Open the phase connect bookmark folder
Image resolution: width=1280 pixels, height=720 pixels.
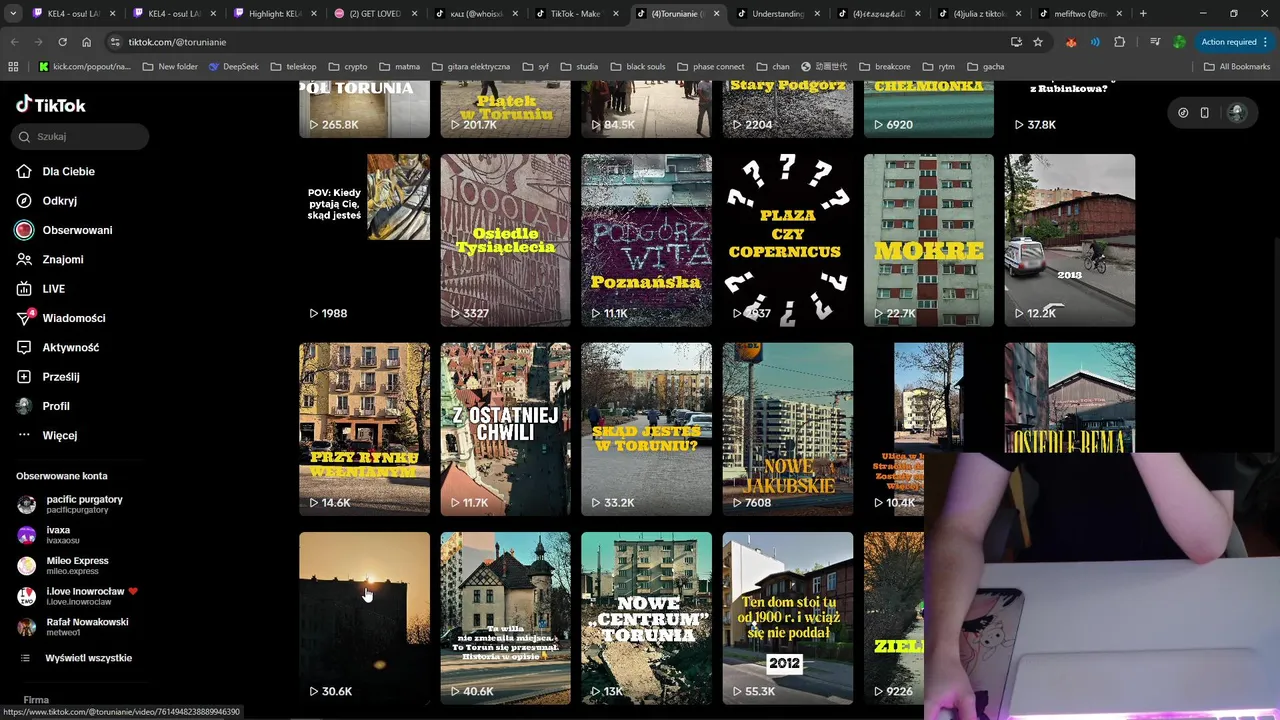pyautogui.click(x=710, y=66)
